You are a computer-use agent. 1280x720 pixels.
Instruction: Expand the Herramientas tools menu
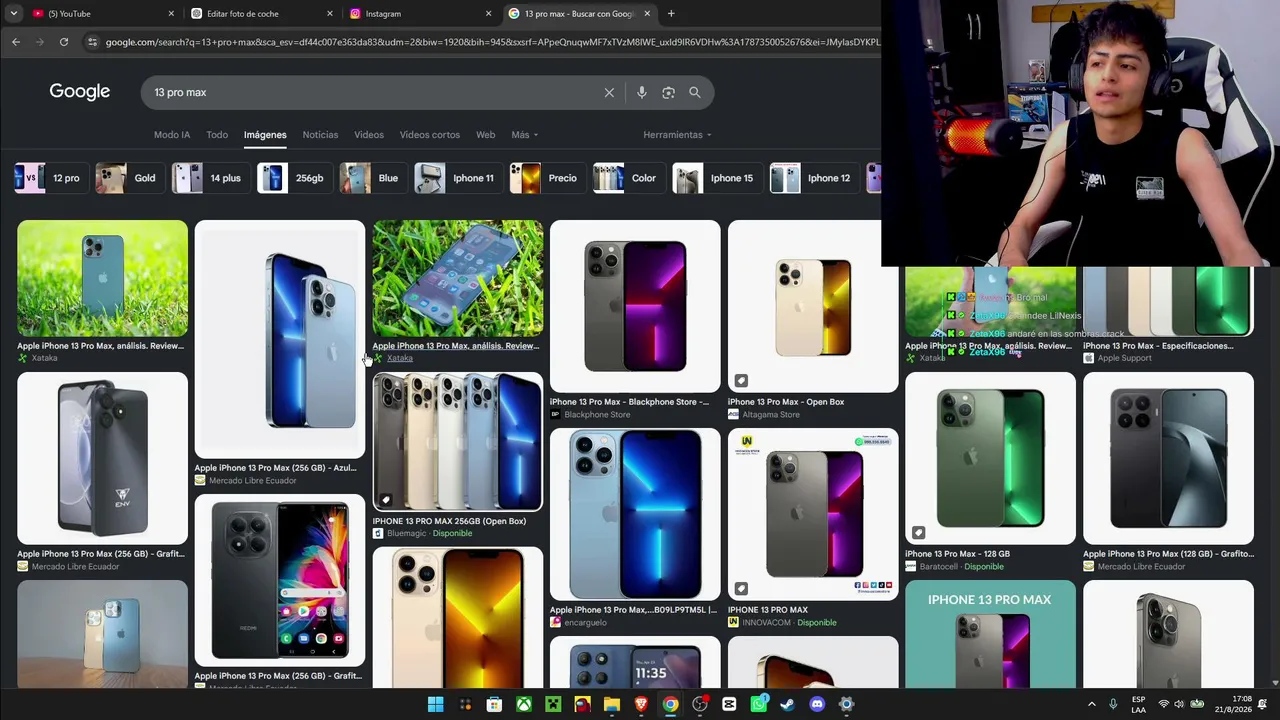[x=677, y=135]
